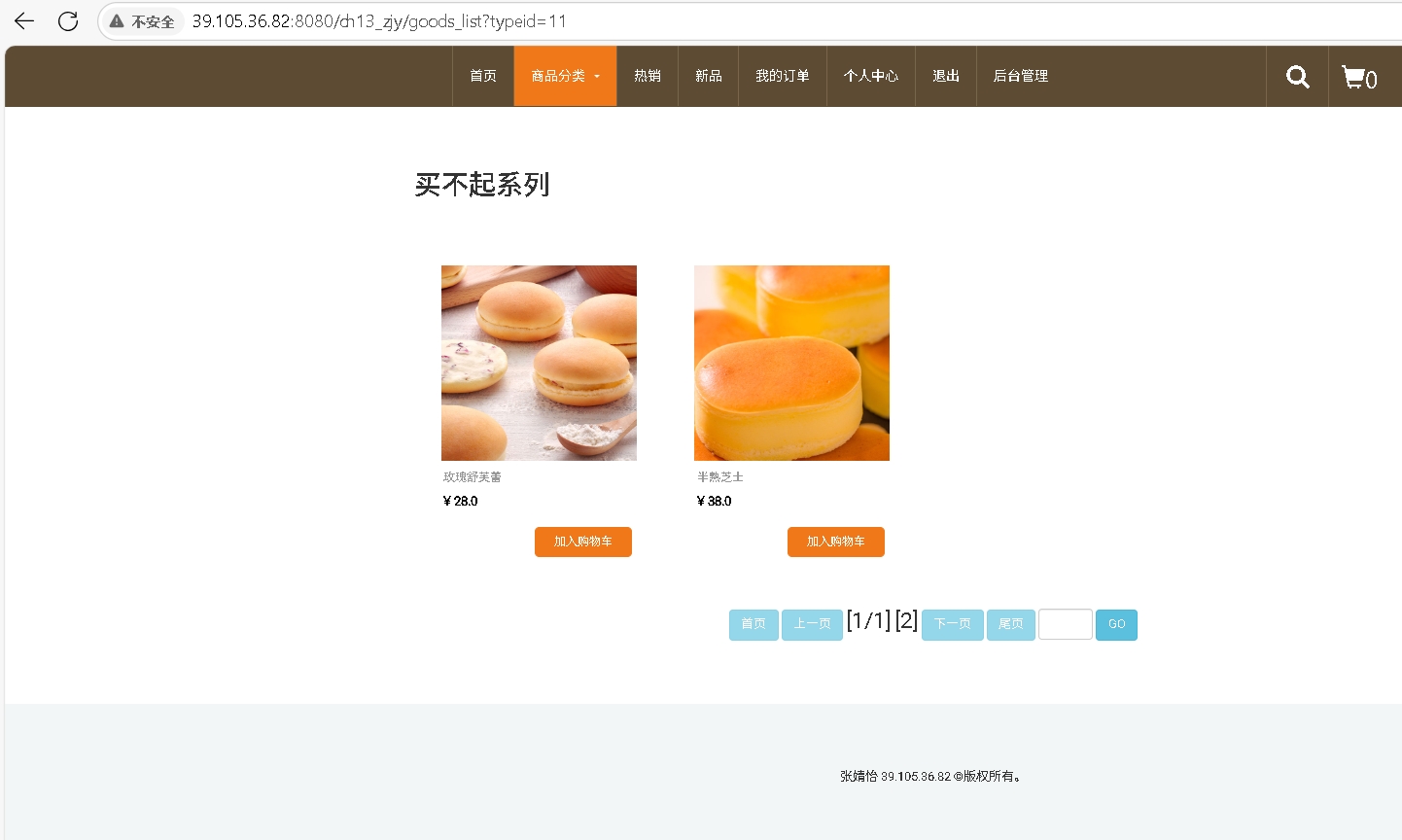1402x840 pixels.
Task: Open the 新品 menu item
Action: 709,76
